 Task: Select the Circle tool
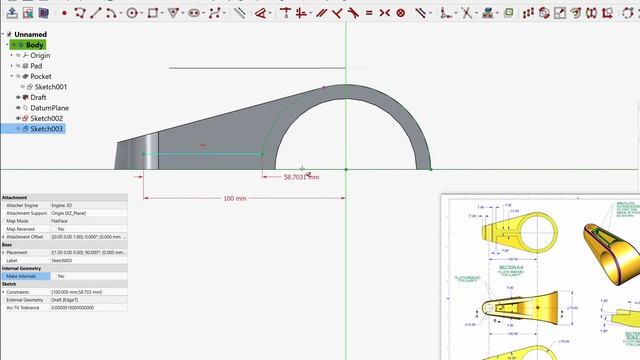(131, 13)
